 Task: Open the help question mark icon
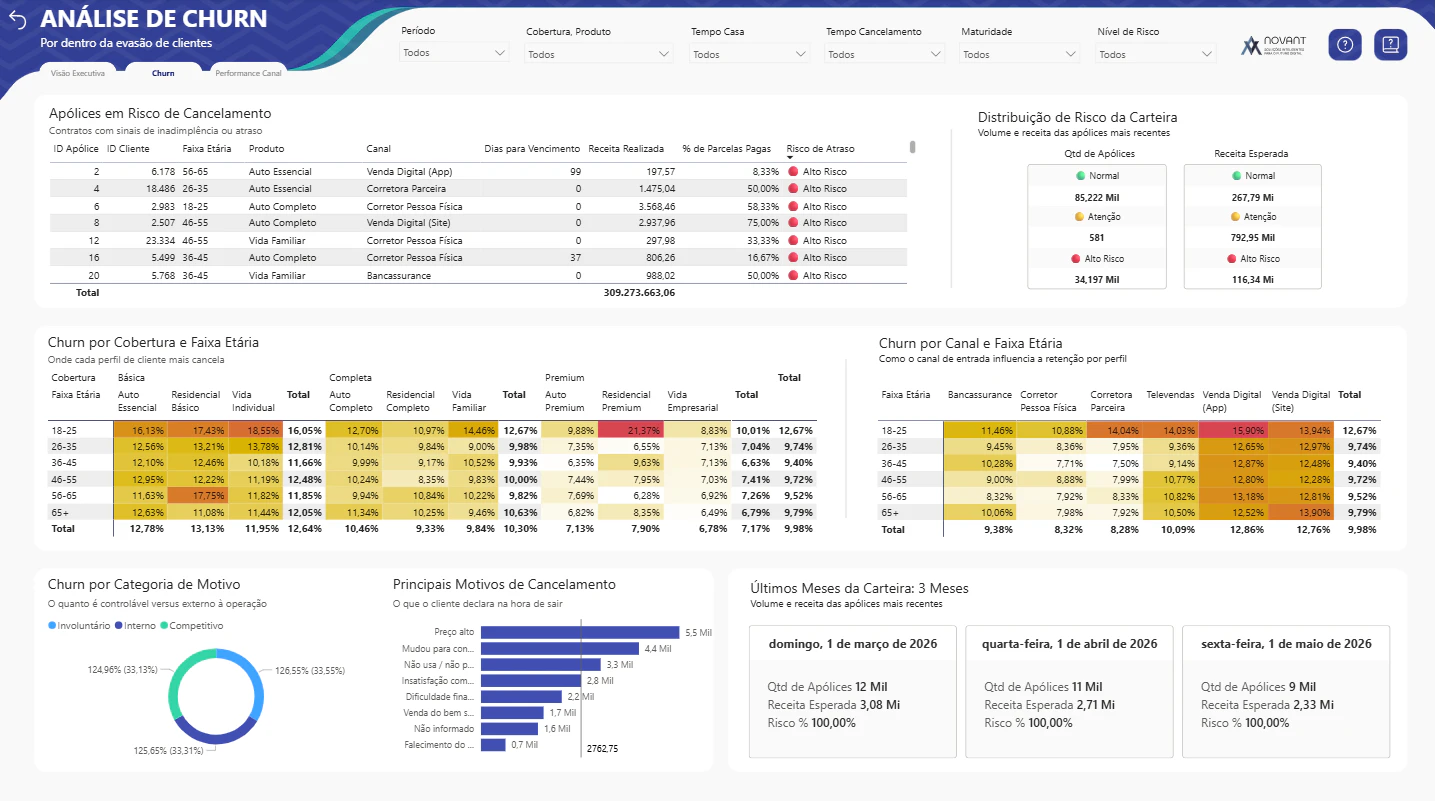click(1345, 45)
